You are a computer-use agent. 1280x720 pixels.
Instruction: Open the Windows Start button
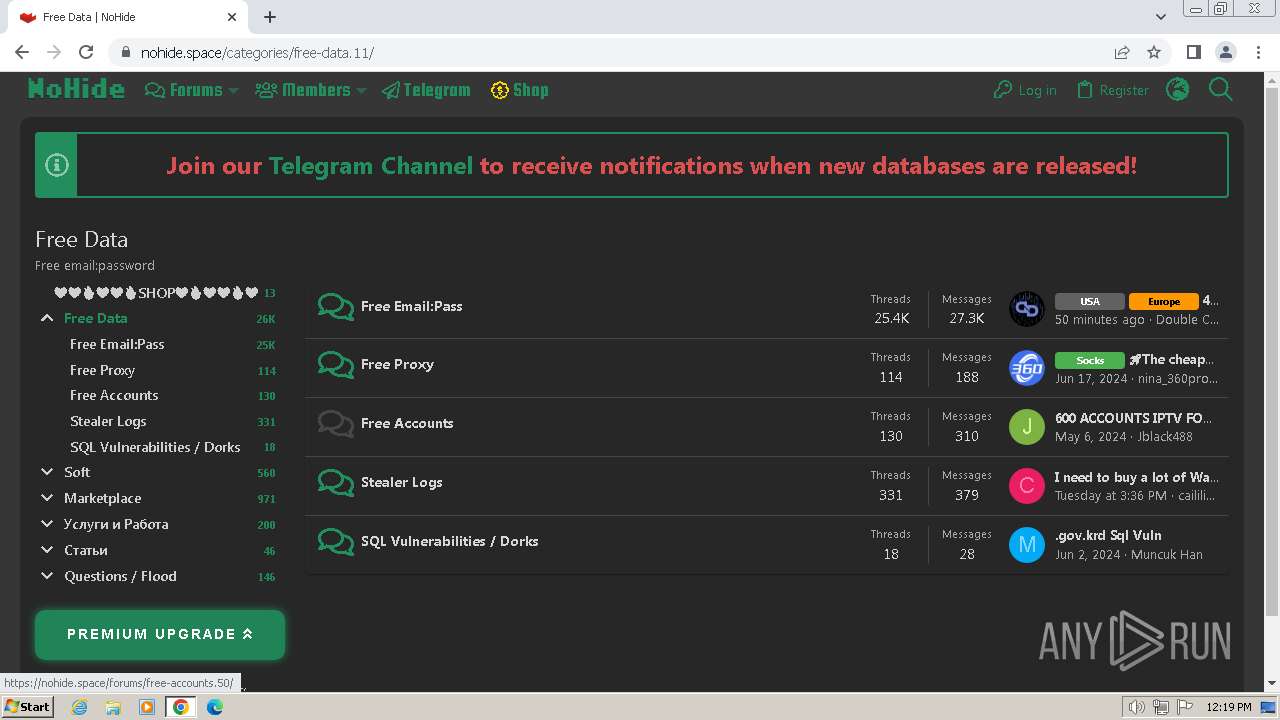27,707
